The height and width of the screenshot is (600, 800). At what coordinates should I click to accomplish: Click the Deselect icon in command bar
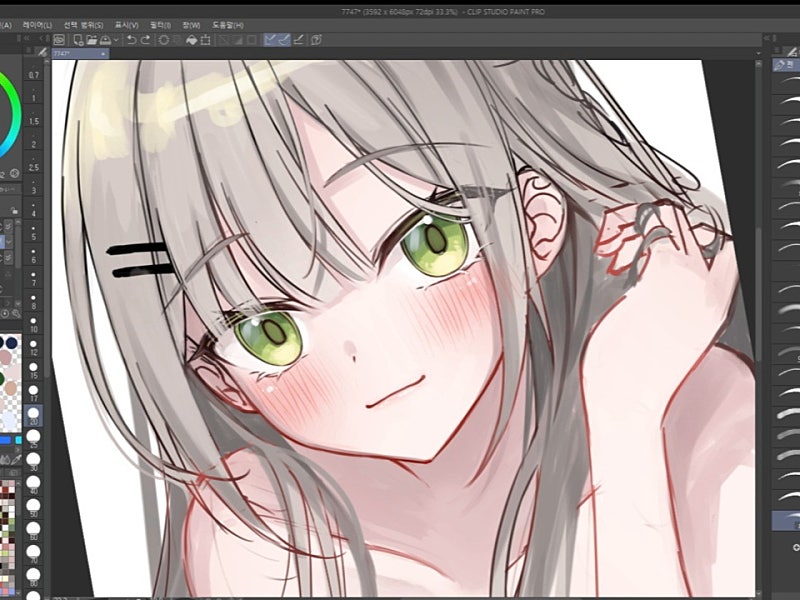(x=223, y=40)
